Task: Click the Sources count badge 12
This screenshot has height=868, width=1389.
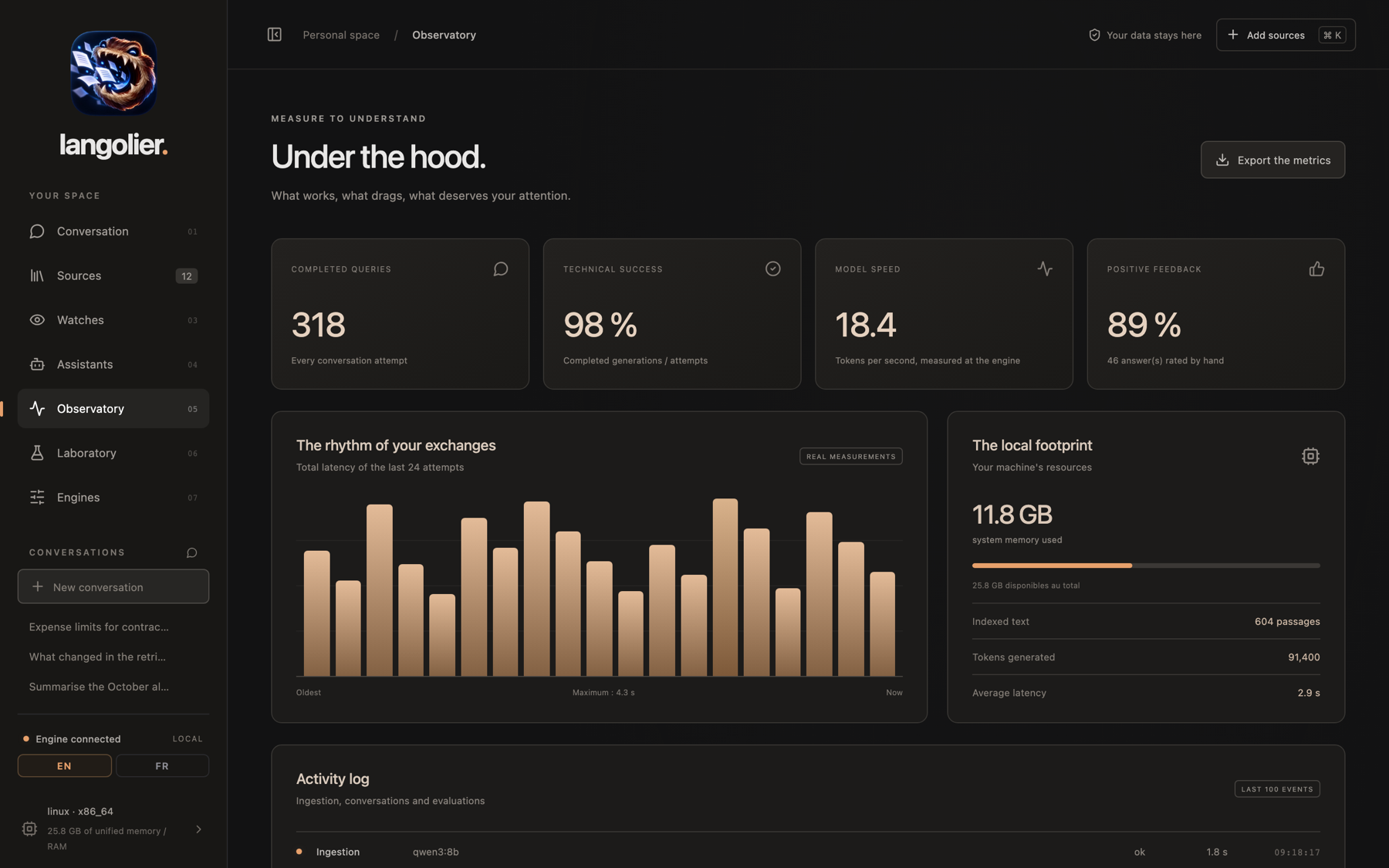Action: click(x=187, y=276)
